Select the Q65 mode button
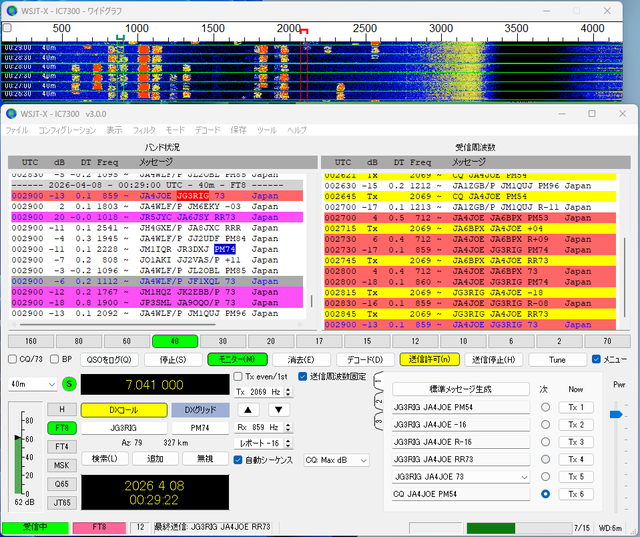 (x=62, y=484)
